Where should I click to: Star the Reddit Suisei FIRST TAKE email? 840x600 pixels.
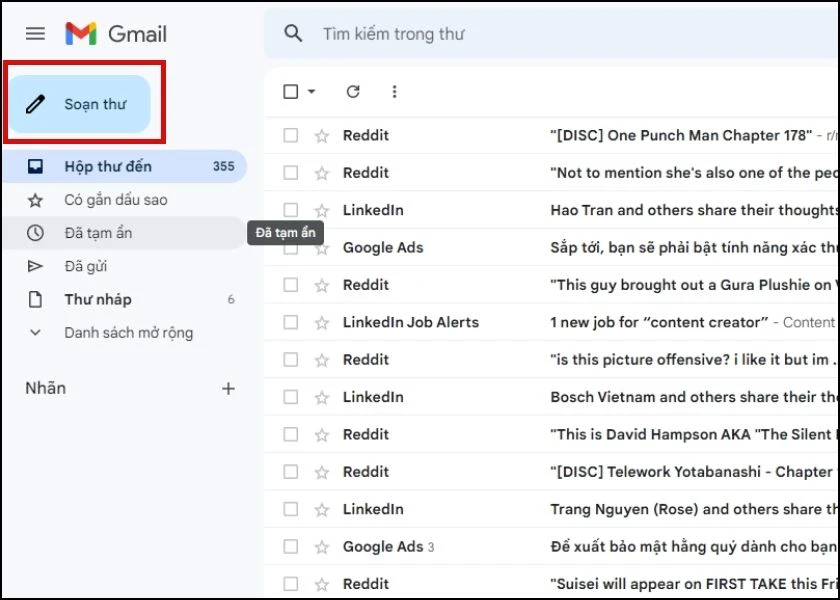click(321, 584)
